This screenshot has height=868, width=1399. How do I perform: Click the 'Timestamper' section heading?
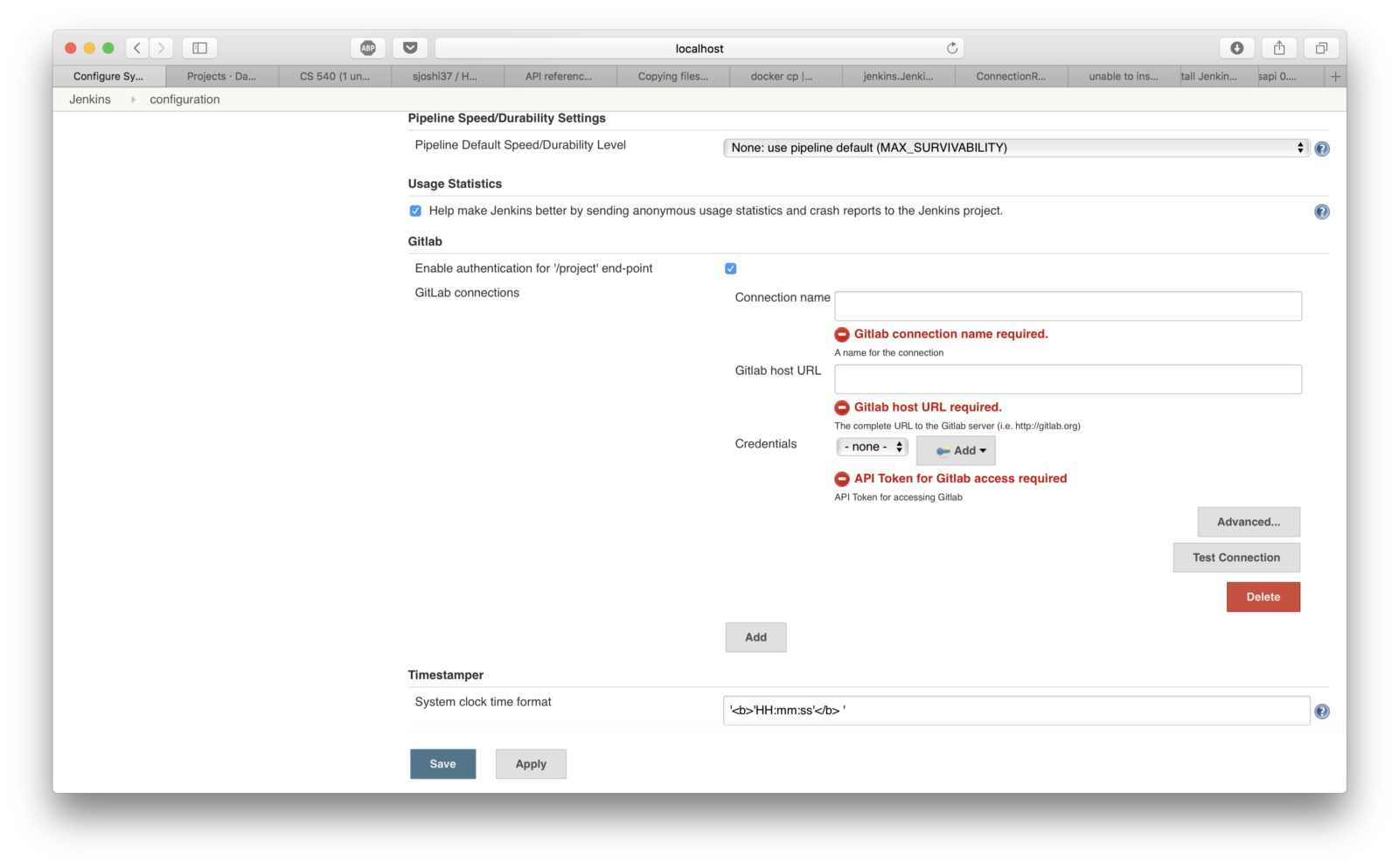[x=446, y=675]
